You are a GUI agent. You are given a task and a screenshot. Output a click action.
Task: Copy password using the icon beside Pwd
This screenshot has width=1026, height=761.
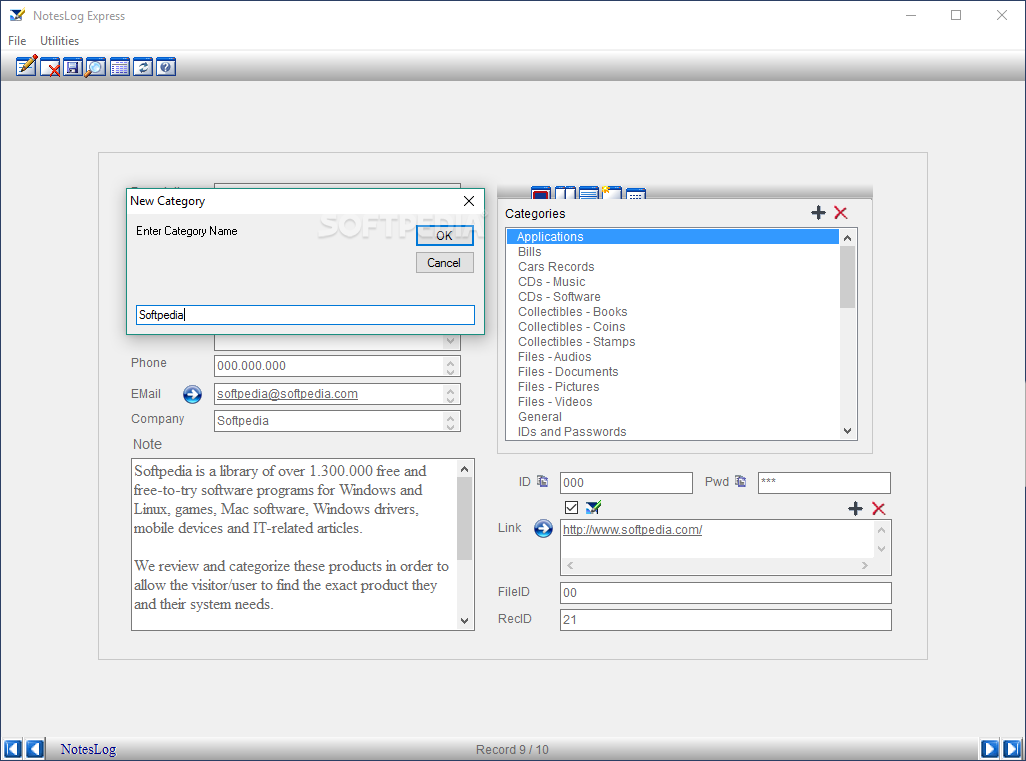pyautogui.click(x=740, y=481)
